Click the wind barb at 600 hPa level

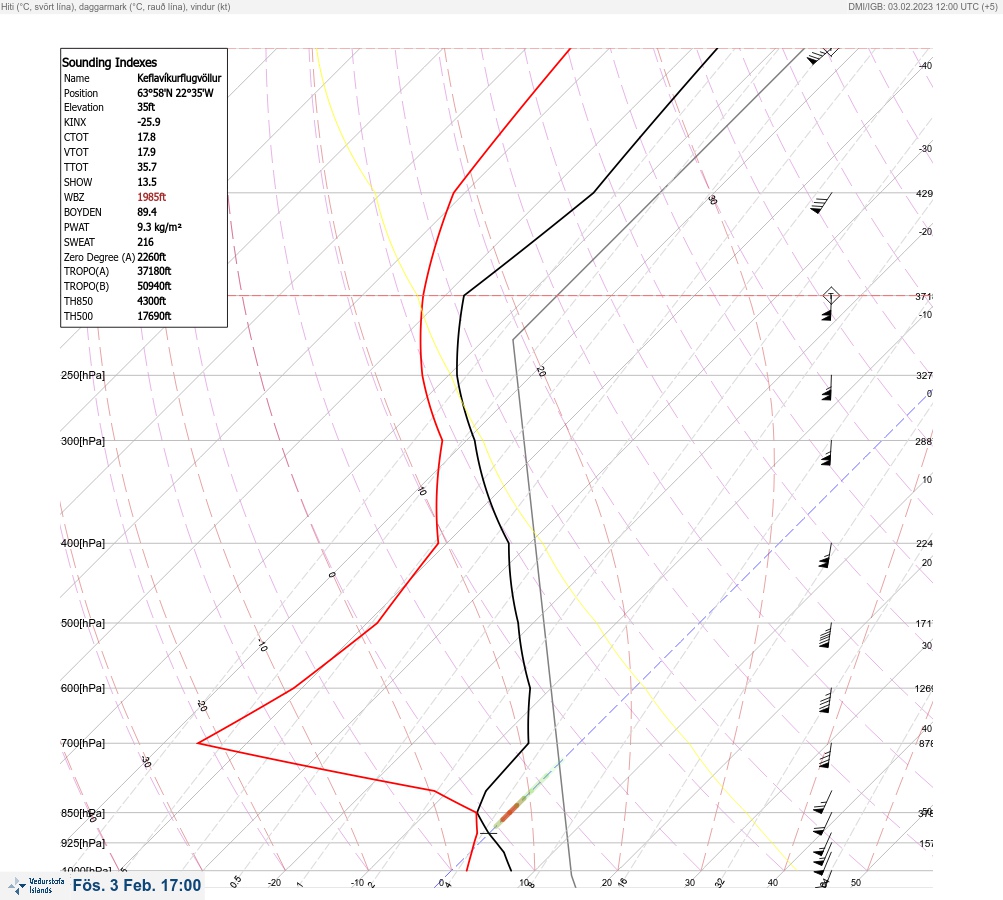(x=825, y=700)
